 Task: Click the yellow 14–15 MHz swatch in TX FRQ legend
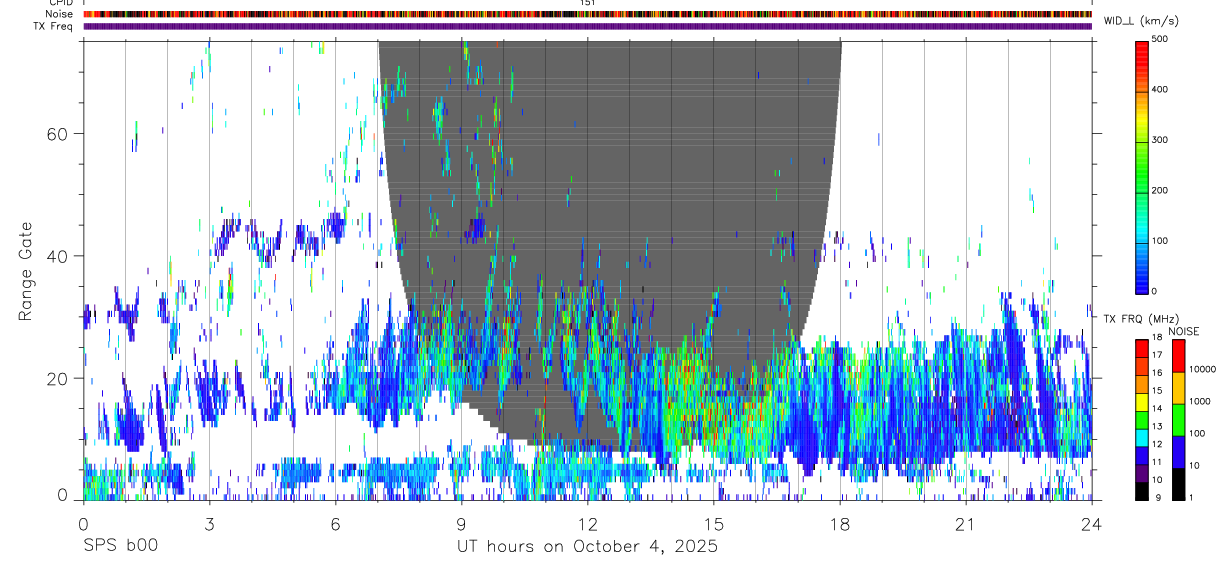pos(1142,401)
